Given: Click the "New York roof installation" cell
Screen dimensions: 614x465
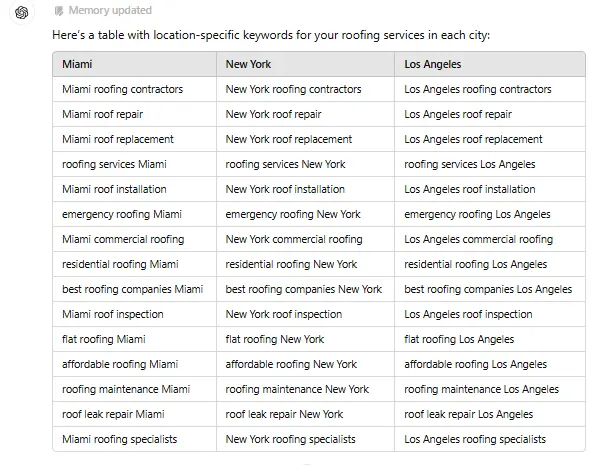Looking at the screenshot, I should (x=285, y=189).
